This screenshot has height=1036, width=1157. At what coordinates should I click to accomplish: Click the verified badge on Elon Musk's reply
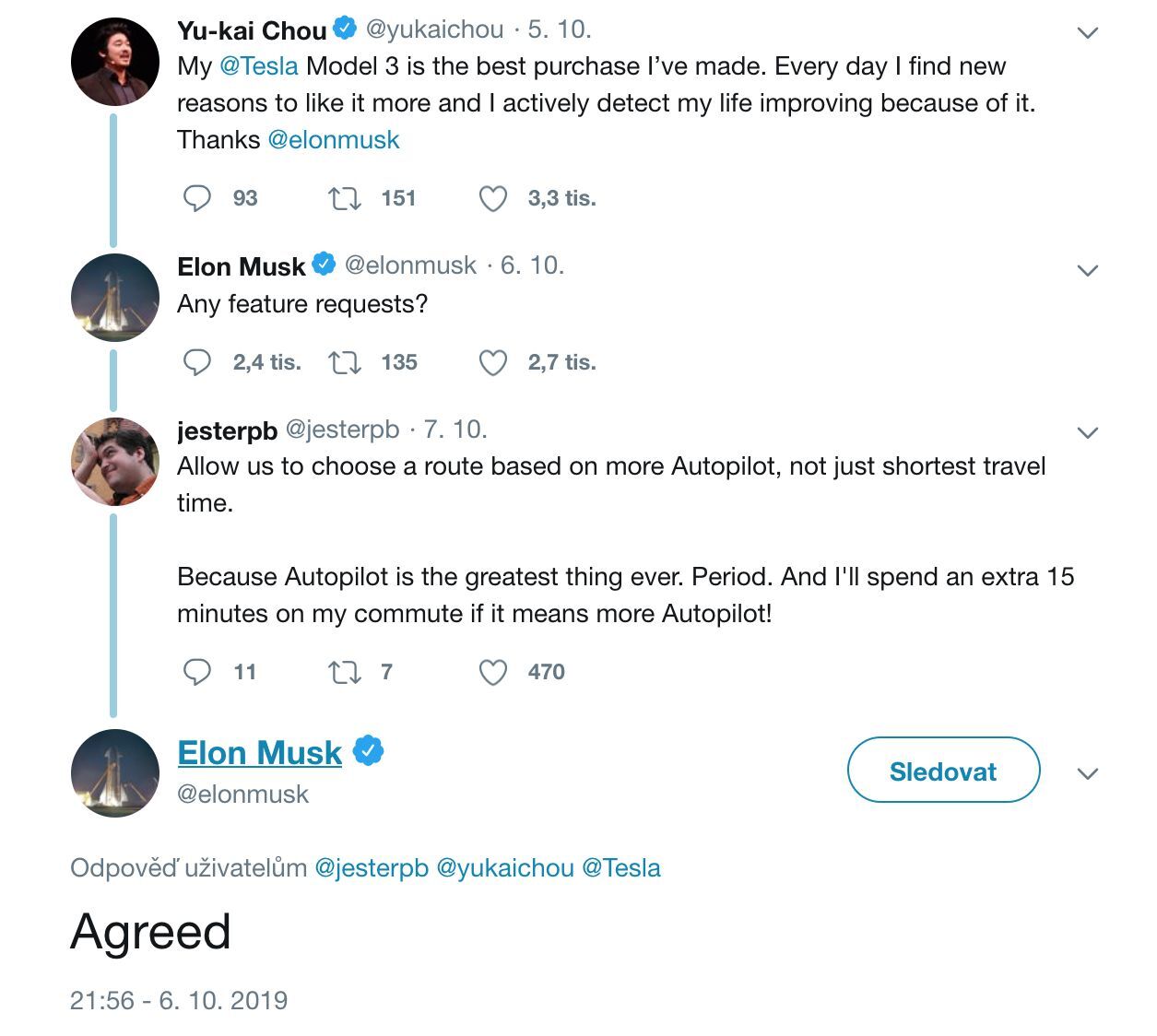[323, 265]
